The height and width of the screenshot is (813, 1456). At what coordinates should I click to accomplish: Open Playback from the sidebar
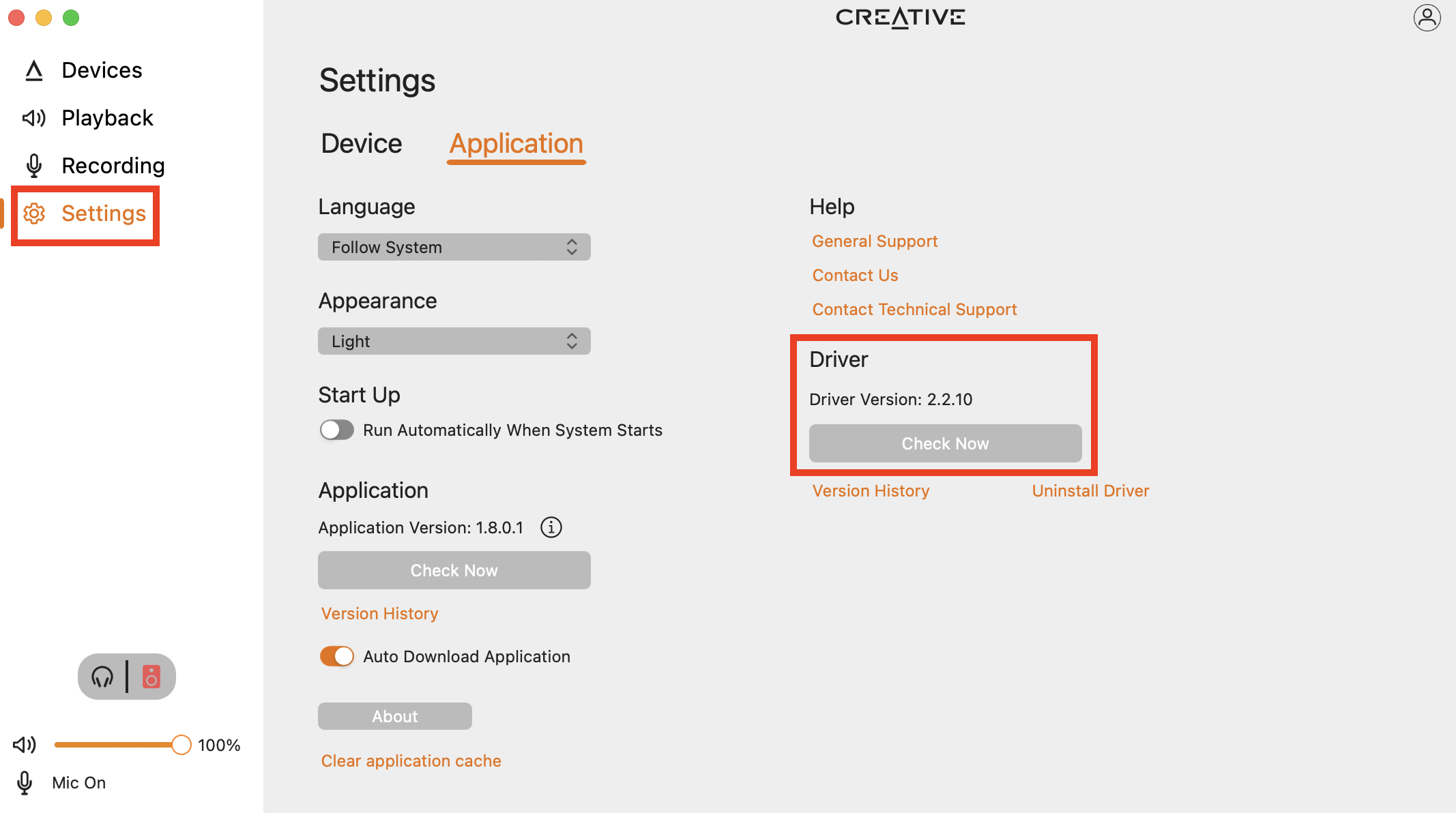106,118
